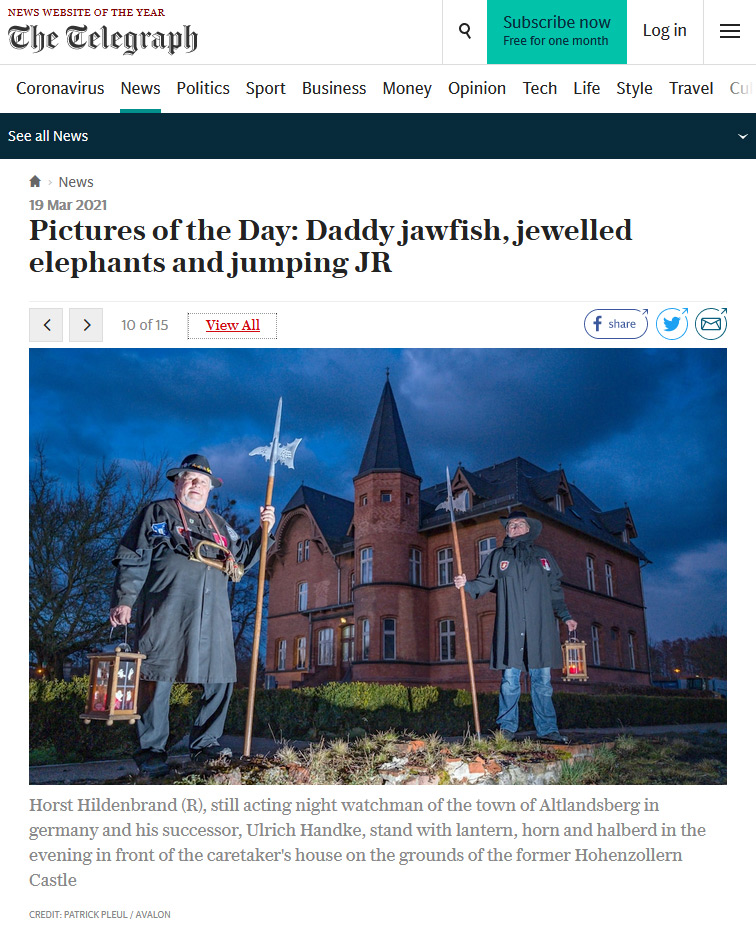
Task: Open the search magnifier icon
Action: pyautogui.click(x=465, y=31)
